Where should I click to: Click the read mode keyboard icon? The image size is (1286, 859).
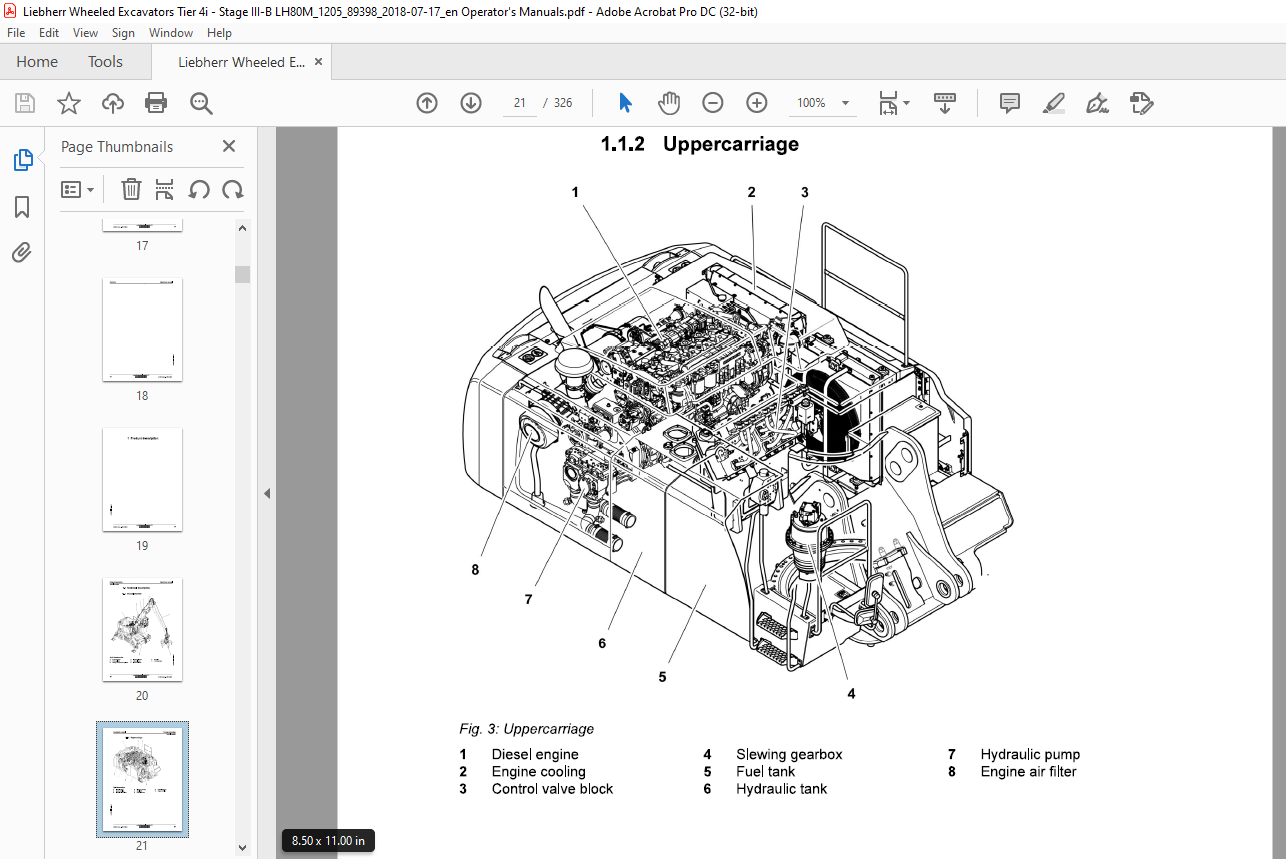pyautogui.click(x=945, y=103)
